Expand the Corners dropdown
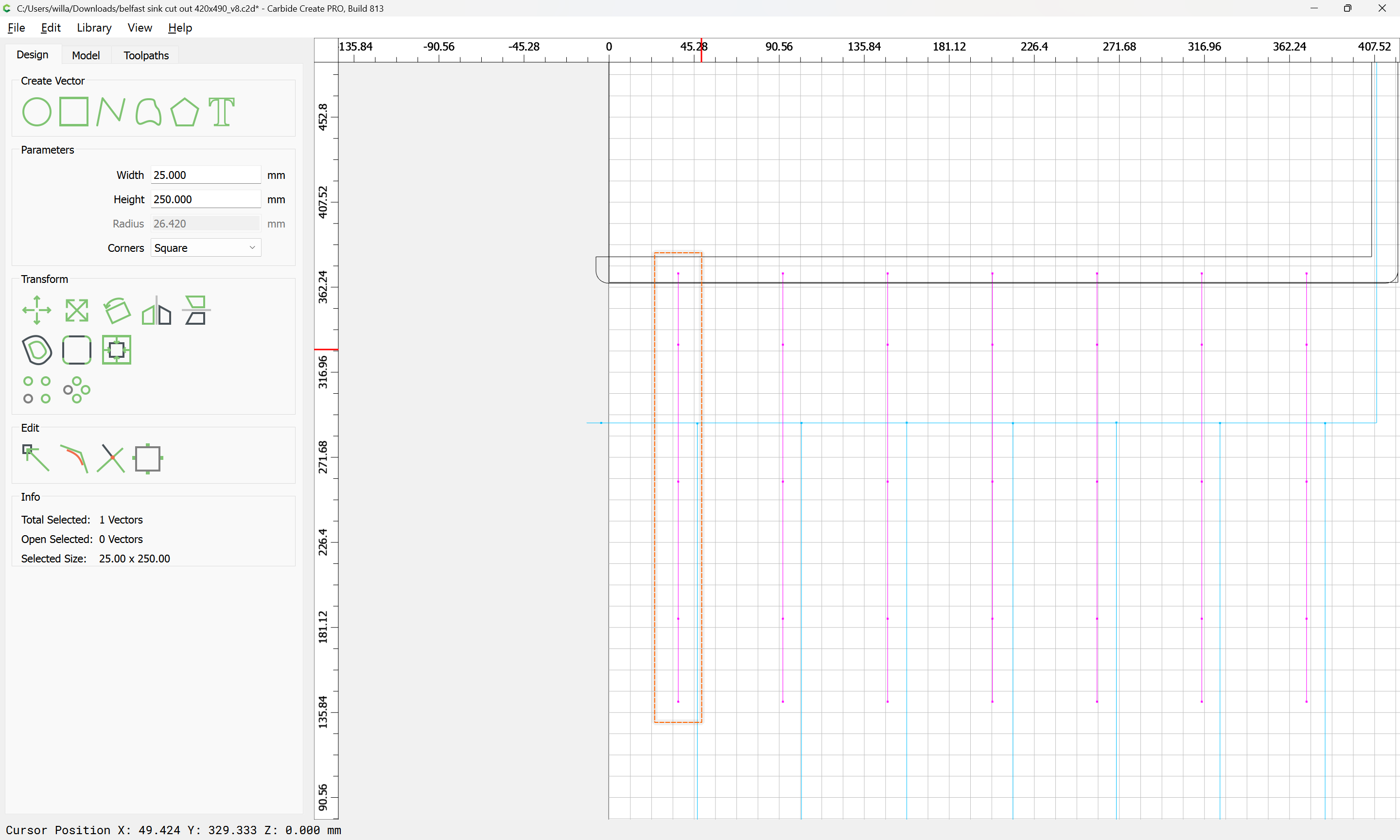Viewport: 1400px width, 840px height. [206, 248]
